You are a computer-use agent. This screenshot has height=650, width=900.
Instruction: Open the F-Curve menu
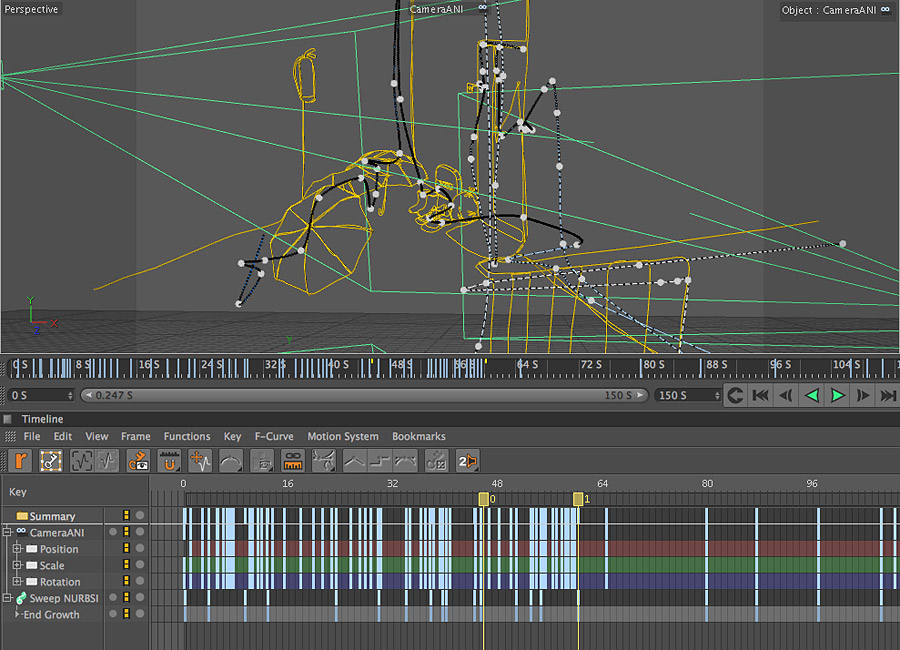click(x=274, y=437)
